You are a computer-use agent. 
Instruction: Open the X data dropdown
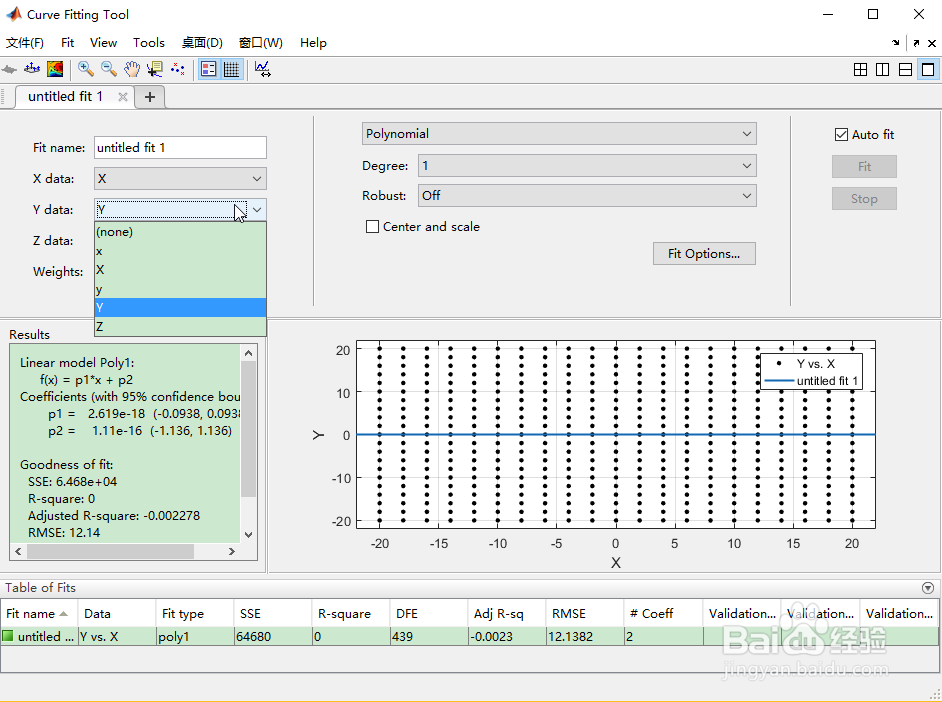tap(180, 178)
